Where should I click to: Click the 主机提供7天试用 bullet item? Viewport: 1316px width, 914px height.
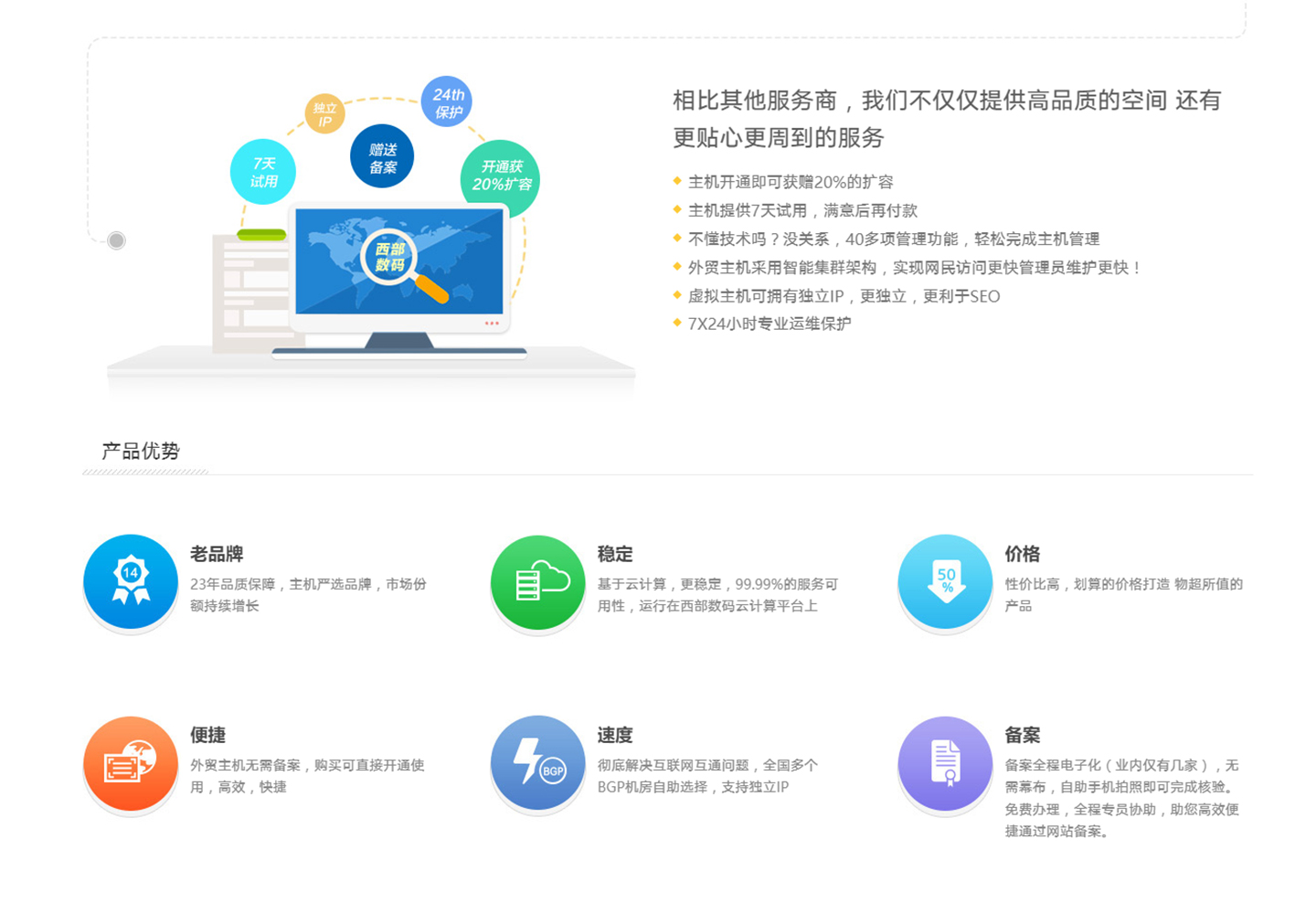click(x=801, y=210)
